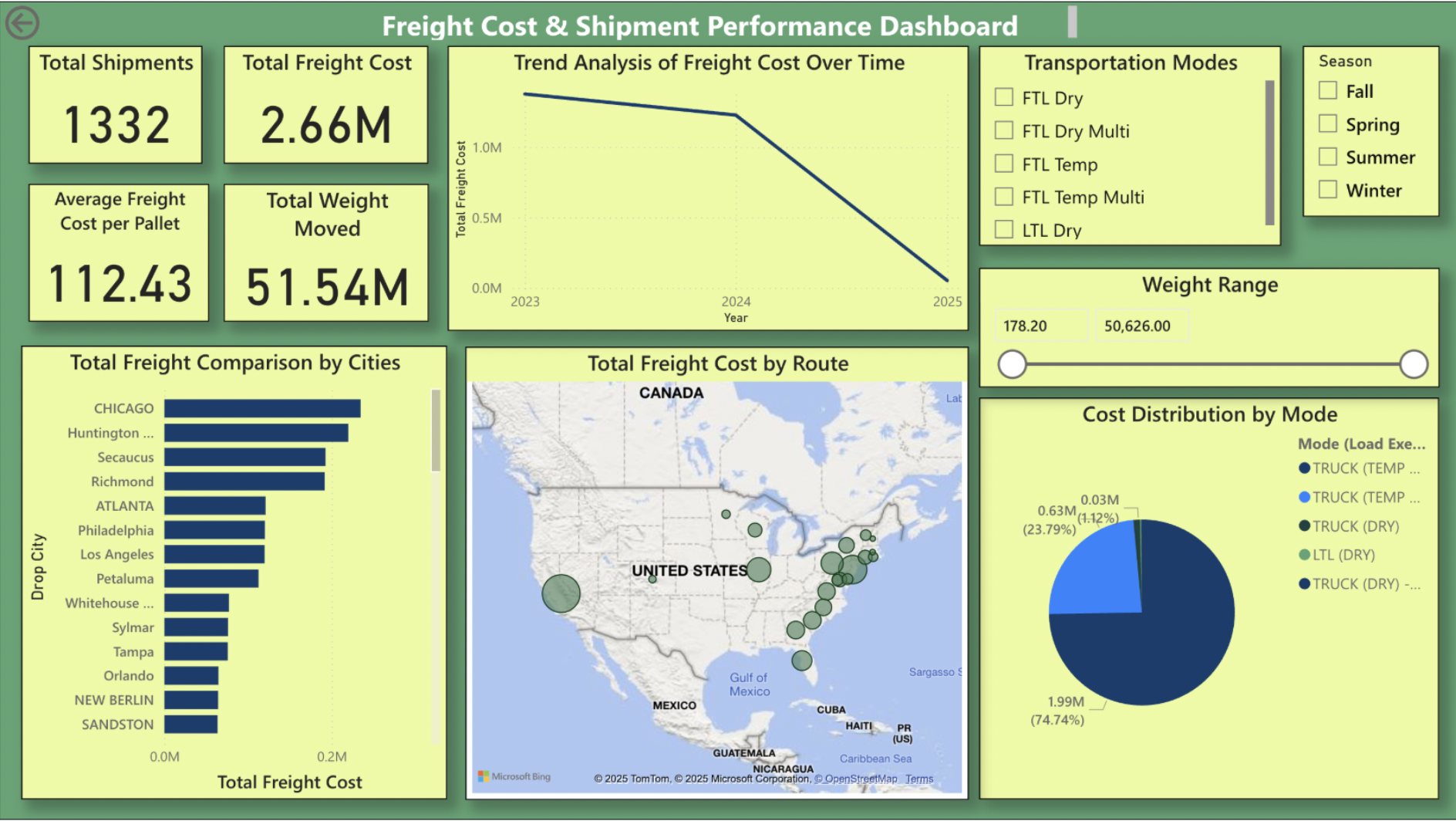Click the average cost per pallet 112.43
This screenshot has height=821, width=1456.
click(120, 283)
